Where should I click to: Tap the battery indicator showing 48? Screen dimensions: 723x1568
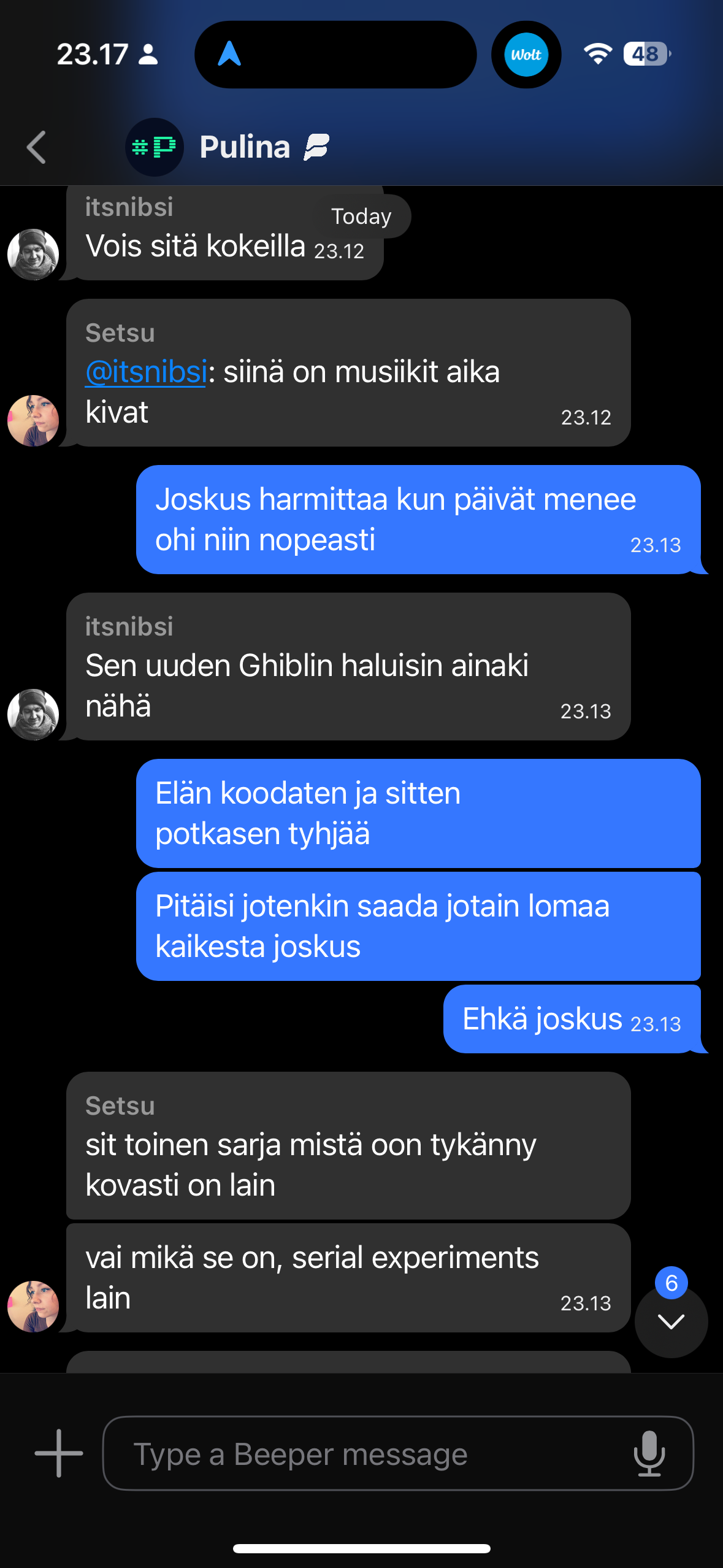(647, 54)
